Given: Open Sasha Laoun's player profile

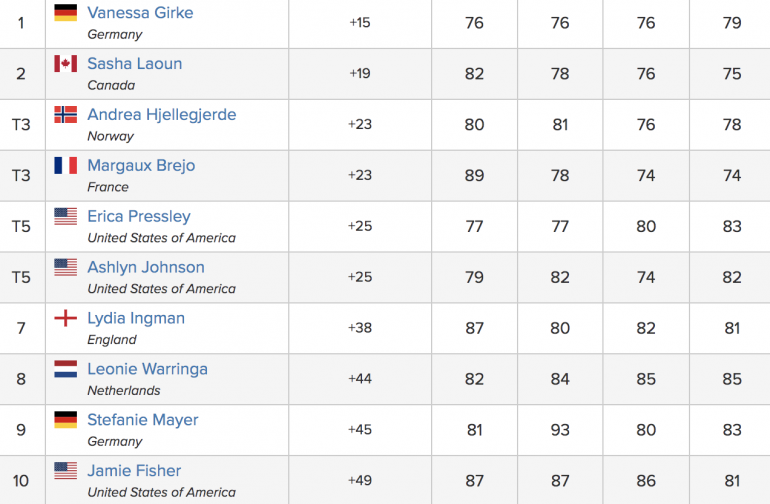Looking at the screenshot, I should [x=135, y=63].
